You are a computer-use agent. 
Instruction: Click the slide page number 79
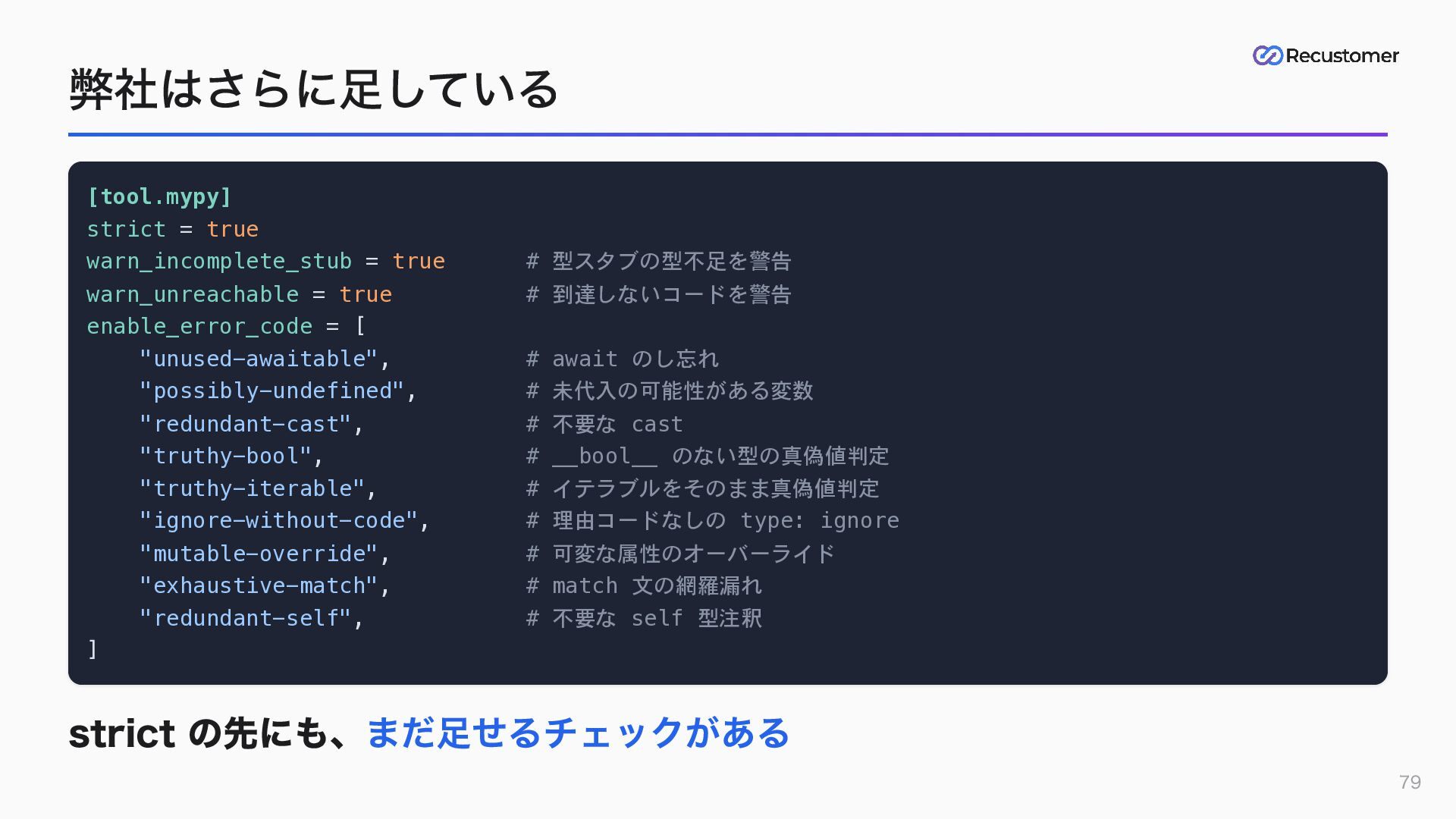click(1410, 782)
